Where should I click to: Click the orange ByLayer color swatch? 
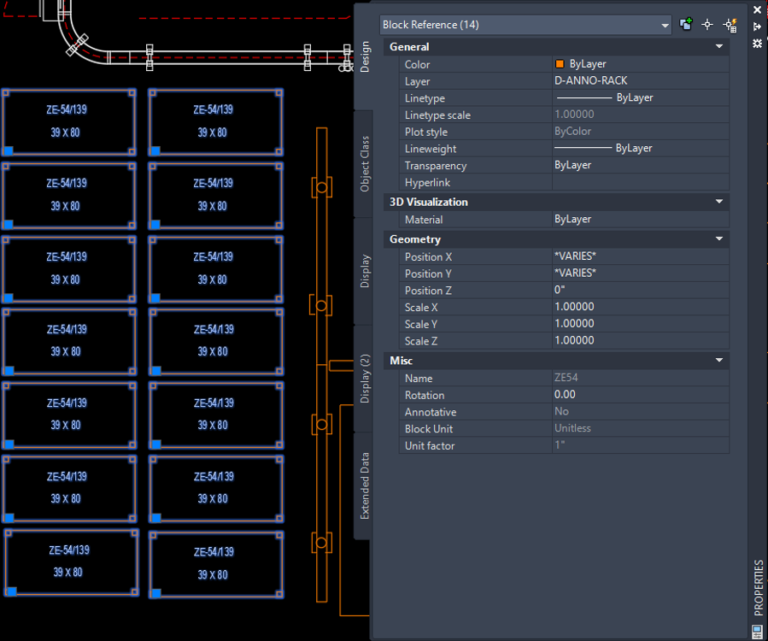[x=560, y=64]
